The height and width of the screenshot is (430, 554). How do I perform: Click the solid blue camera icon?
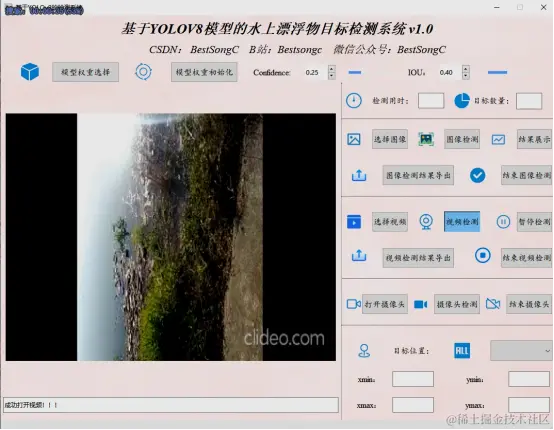(421, 304)
